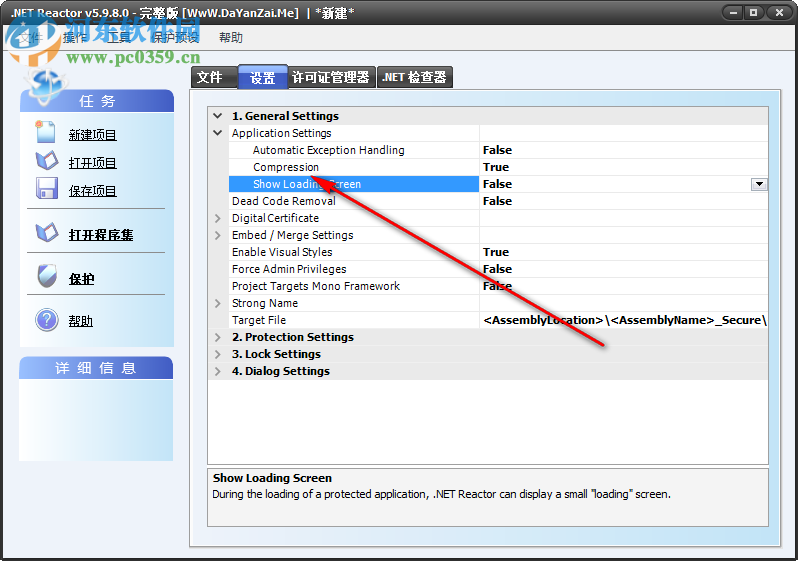Click the Help (帮助) question mark icon
Screen dimensions: 798x561
click(x=47, y=320)
